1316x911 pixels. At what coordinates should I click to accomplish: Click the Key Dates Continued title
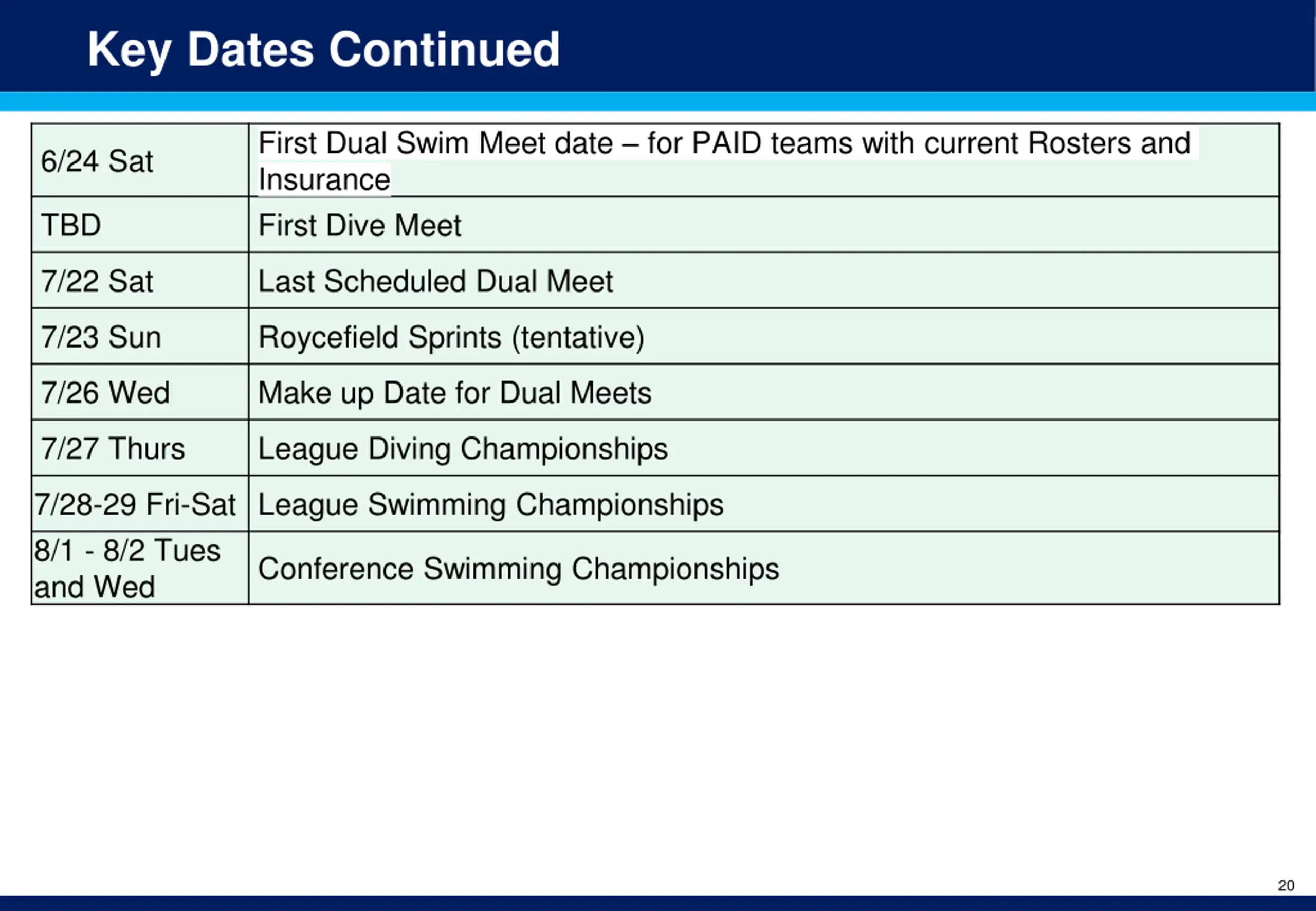pyautogui.click(x=323, y=50)
